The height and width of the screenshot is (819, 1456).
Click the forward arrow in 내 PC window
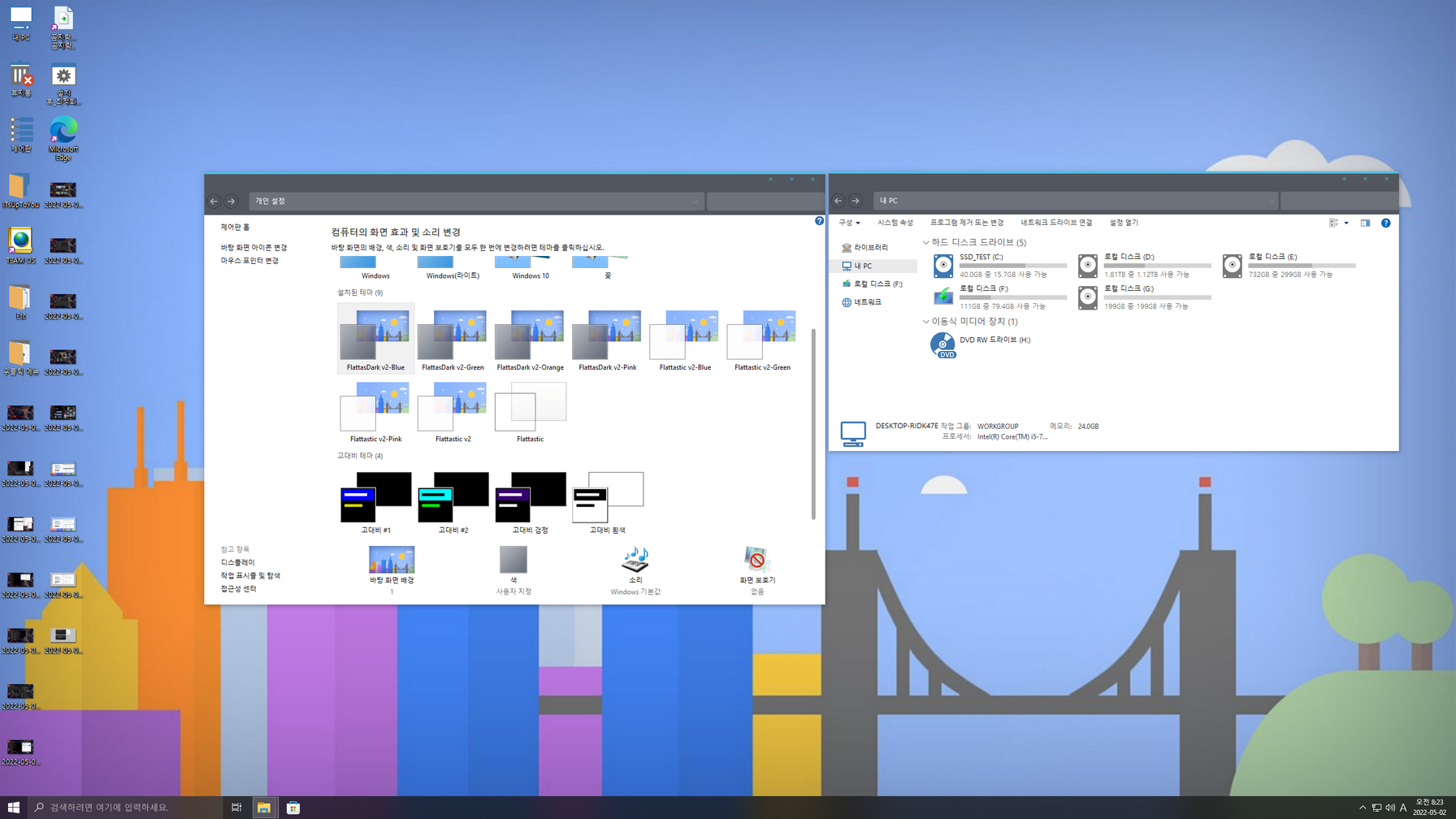pyautogui.click(x=856, y=201)
